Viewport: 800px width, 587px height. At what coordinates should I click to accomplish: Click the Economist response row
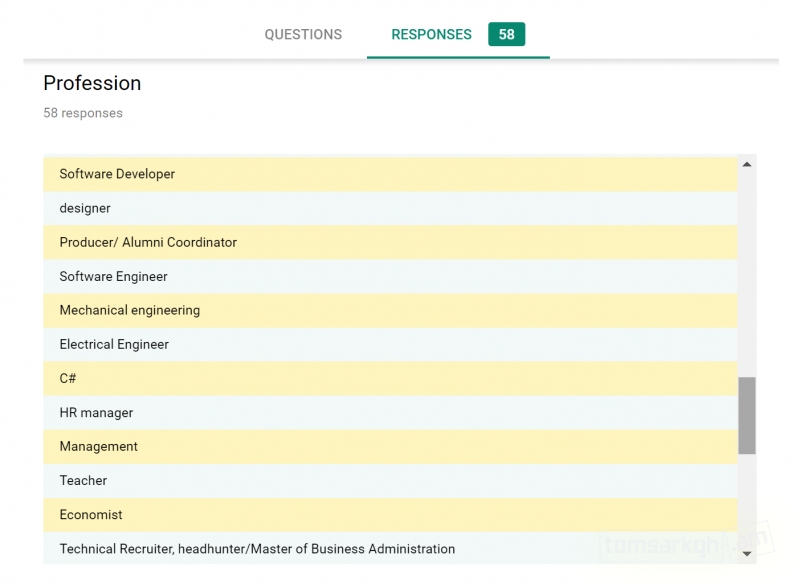[x=390, y=515]
